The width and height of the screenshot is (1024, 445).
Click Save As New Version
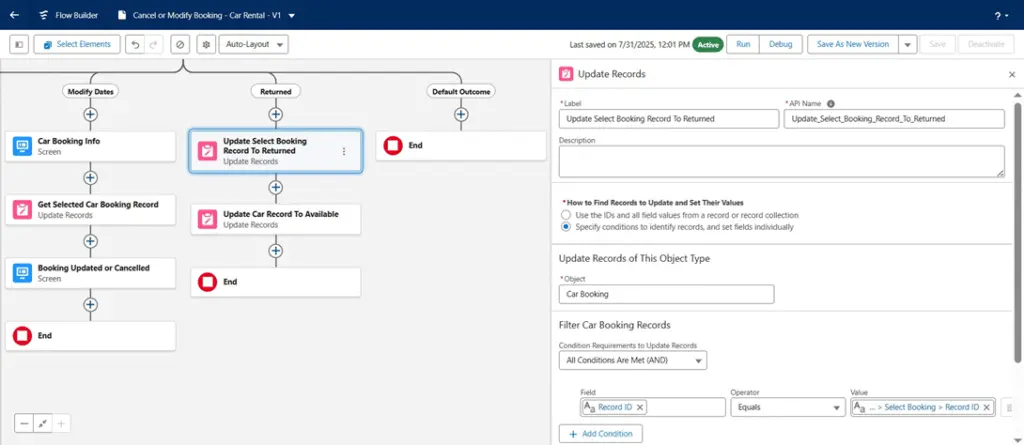coord(853,44)
